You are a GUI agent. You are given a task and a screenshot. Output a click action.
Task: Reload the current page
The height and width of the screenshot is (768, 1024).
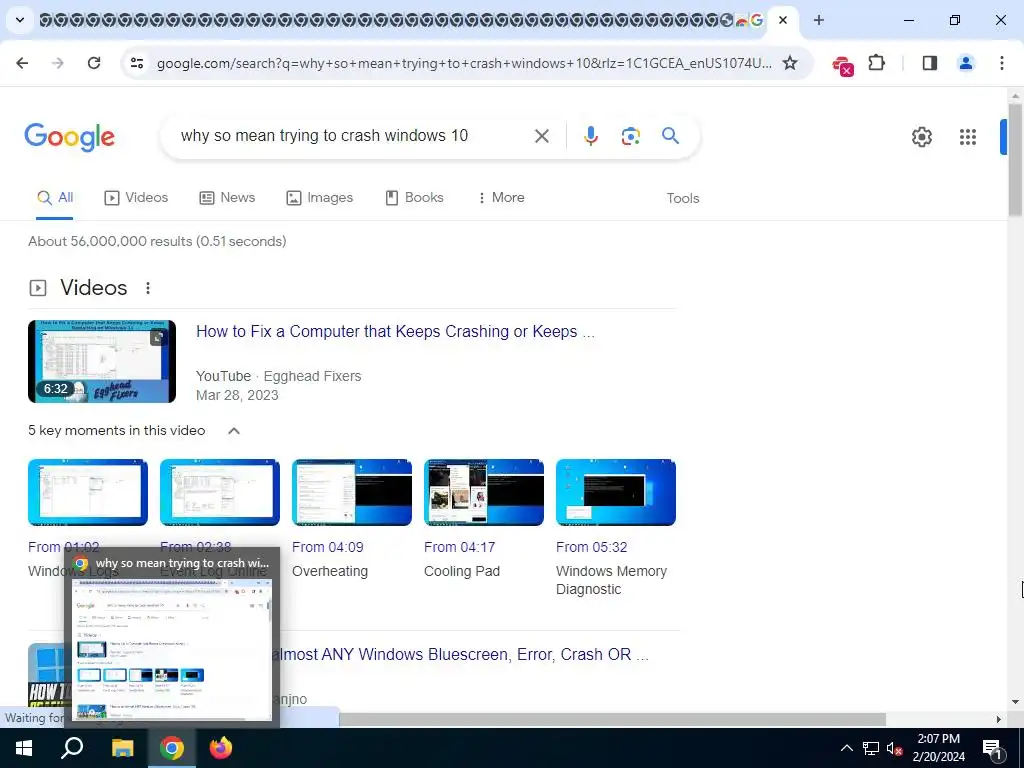point(94,63)
